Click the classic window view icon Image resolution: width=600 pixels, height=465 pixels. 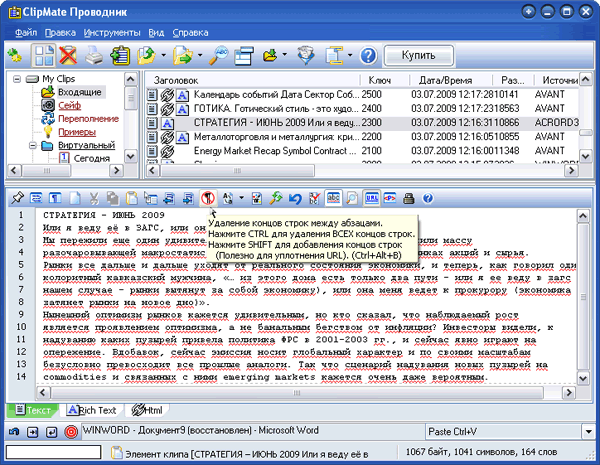tap(244, 56)
